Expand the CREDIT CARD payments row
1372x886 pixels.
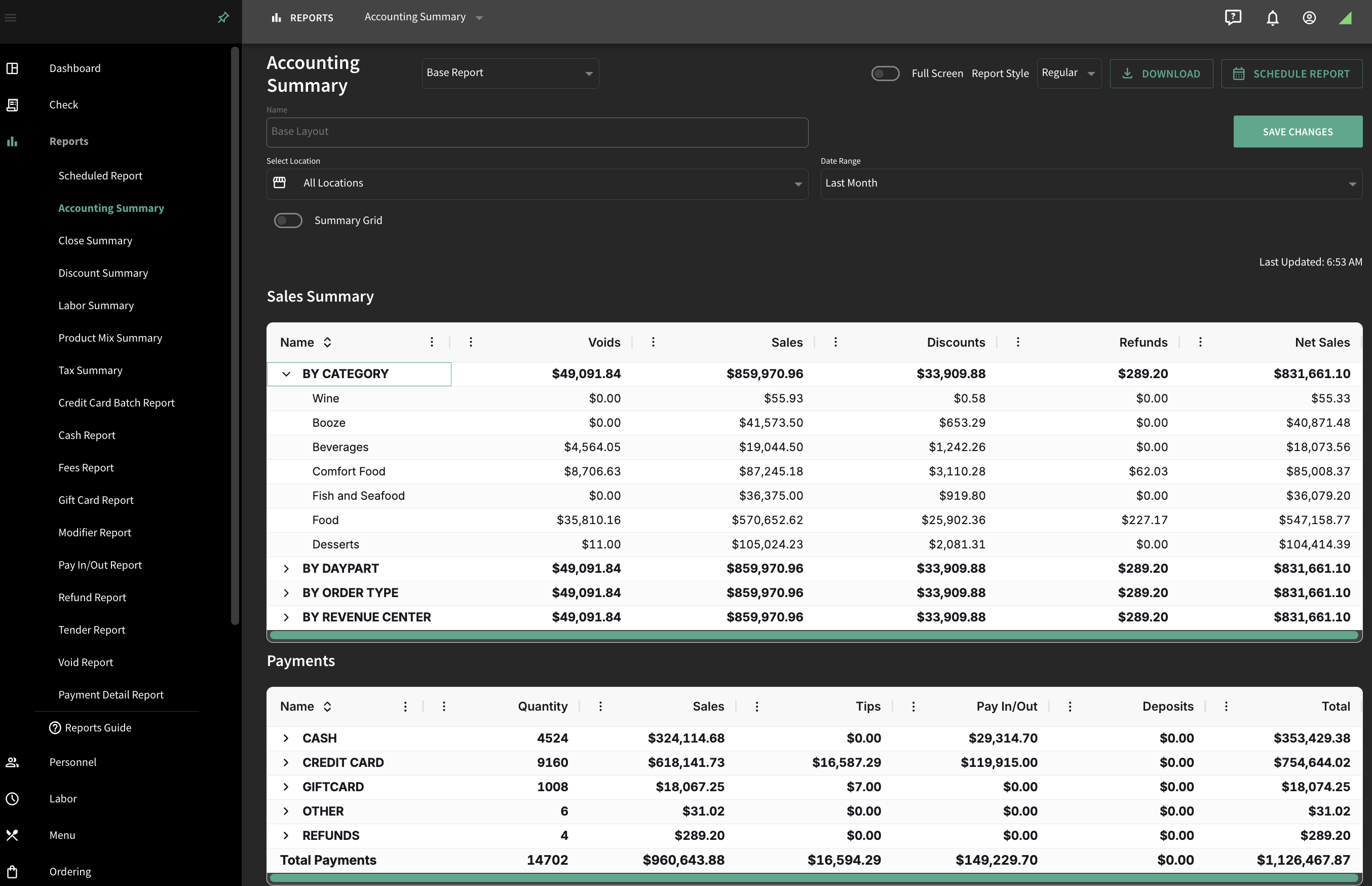[x=286, y=762]
